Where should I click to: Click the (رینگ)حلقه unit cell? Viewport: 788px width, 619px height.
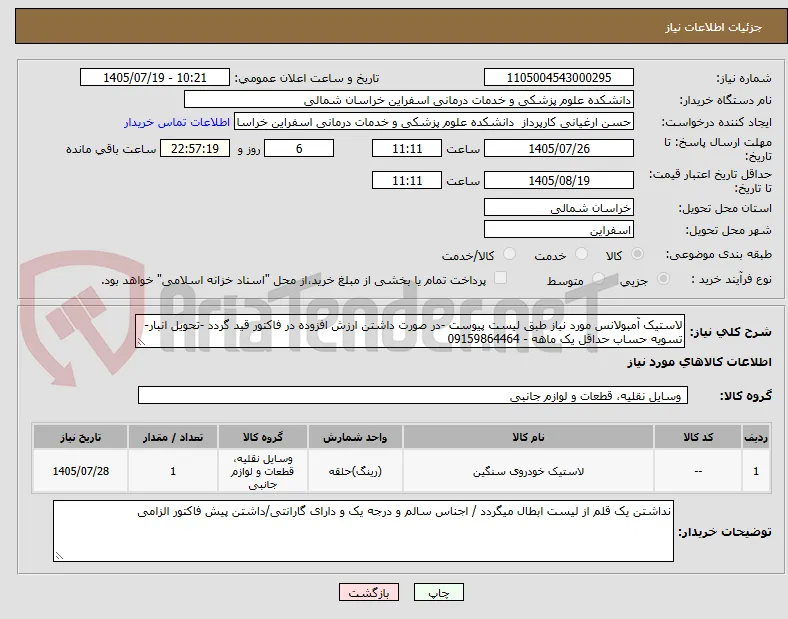click(x=355, y=471)
